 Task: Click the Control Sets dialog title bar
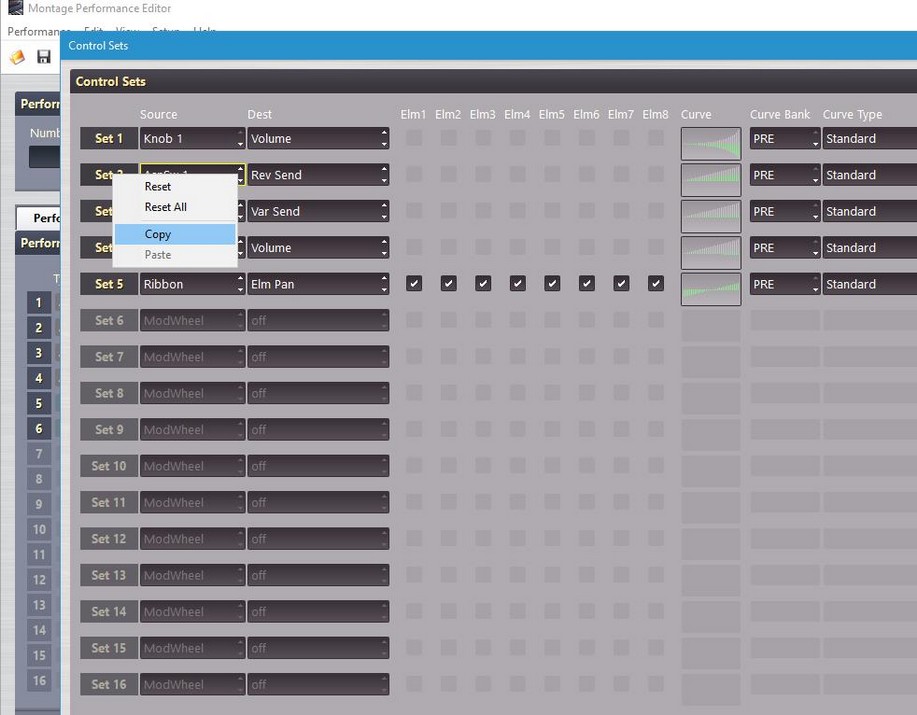click(488, 46)
